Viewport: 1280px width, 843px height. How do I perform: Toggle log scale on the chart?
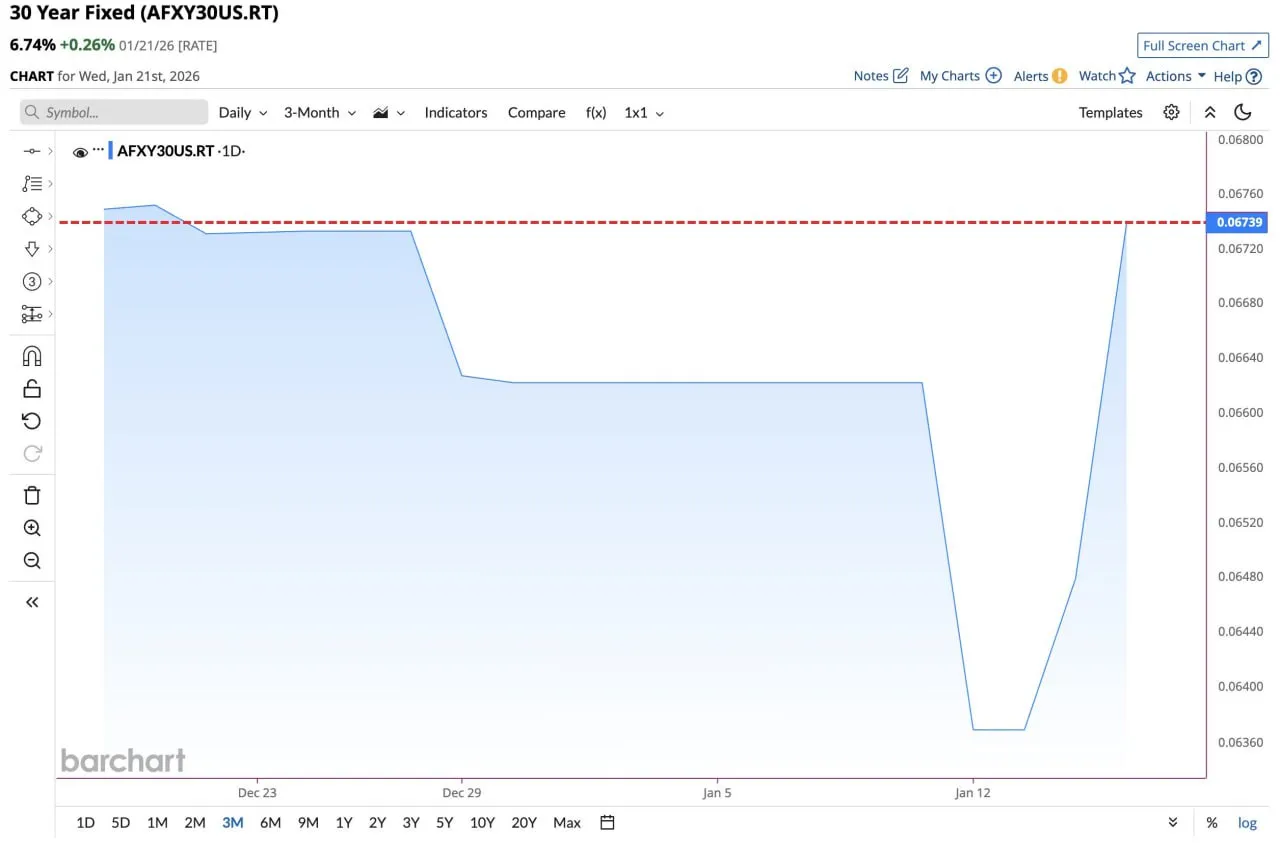click(x=1247, y=822)
